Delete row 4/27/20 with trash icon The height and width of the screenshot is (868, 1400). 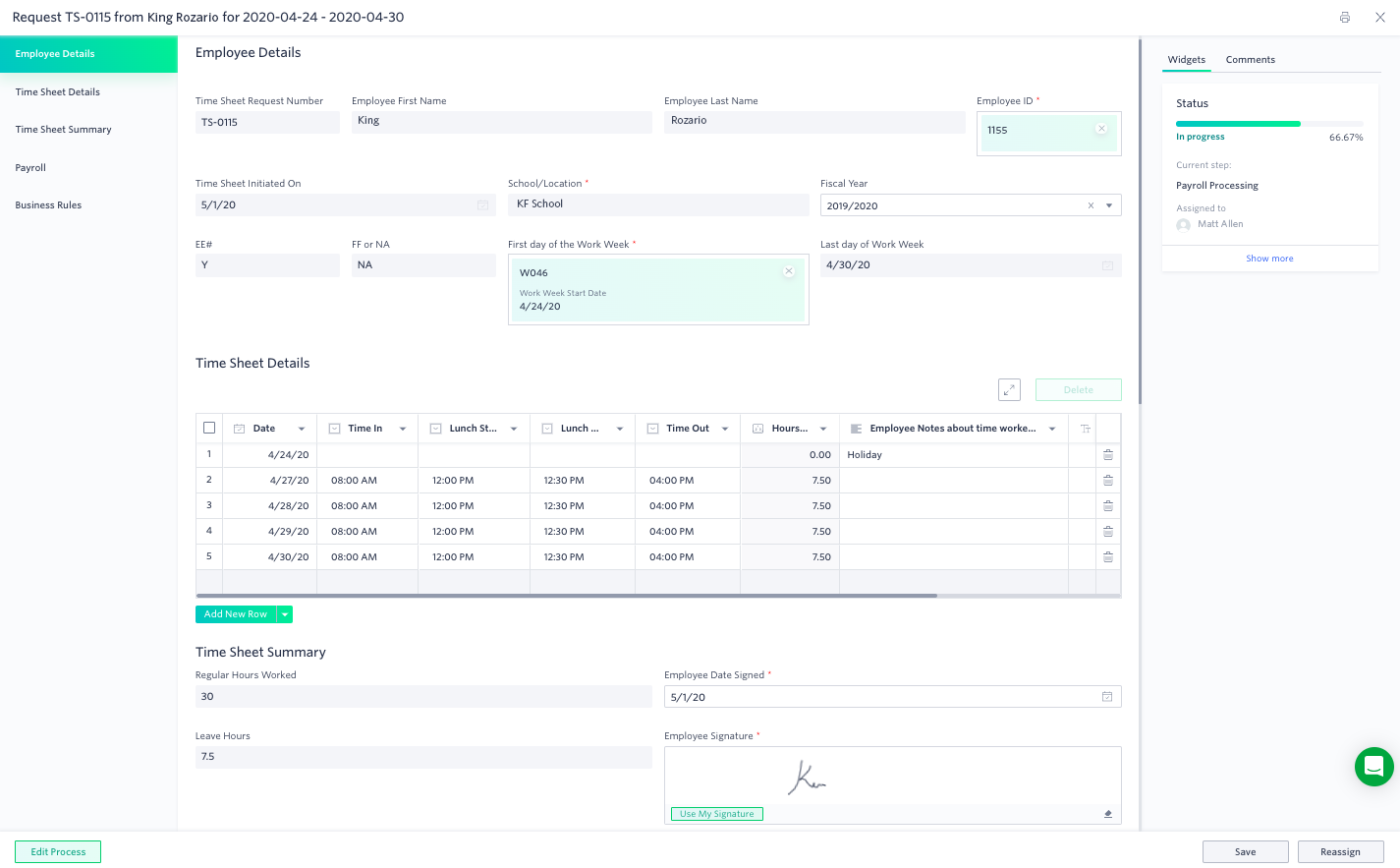tap(1108, 481)
